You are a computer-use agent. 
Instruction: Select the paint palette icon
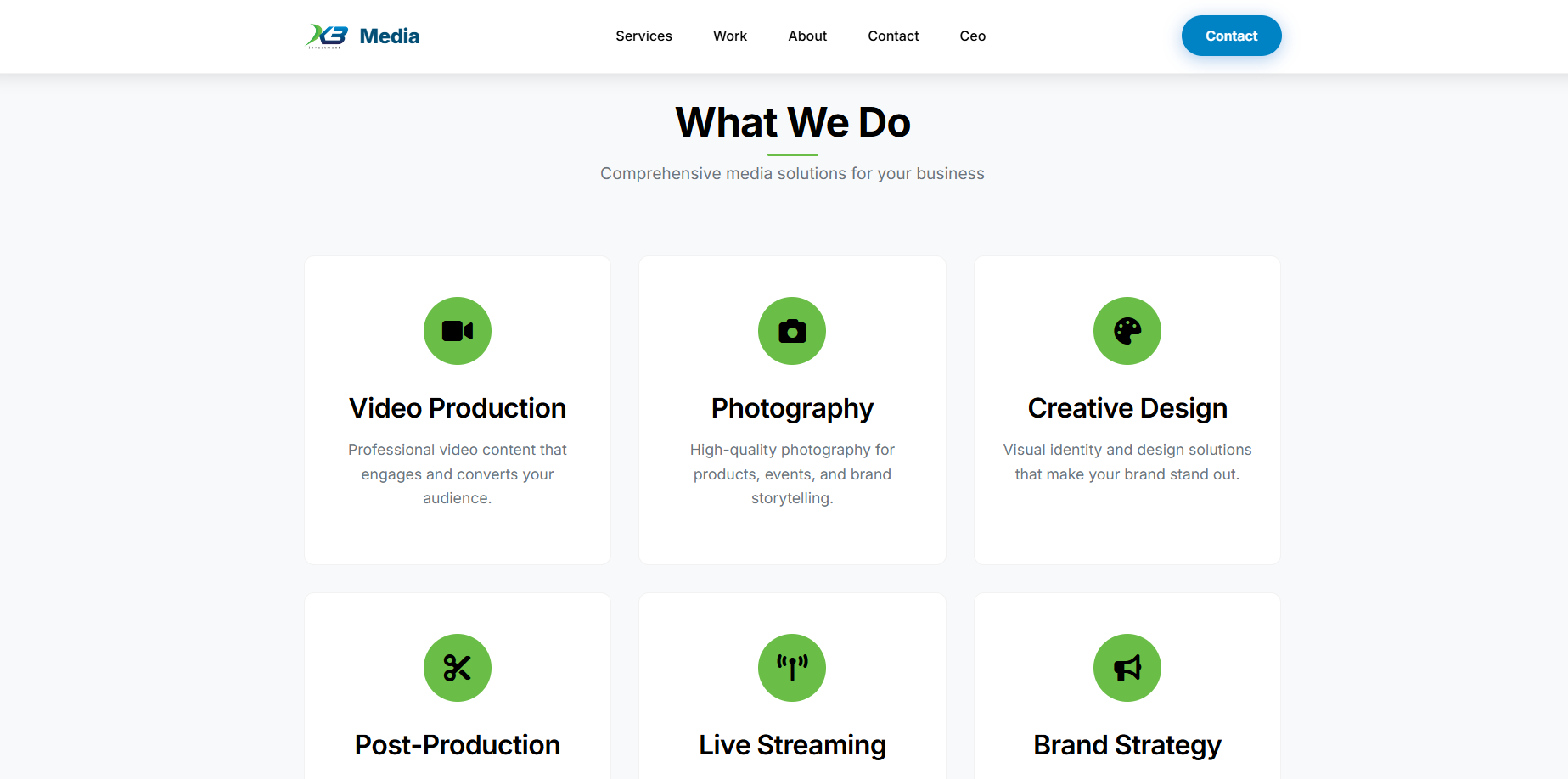click(x=1127, y=331)
